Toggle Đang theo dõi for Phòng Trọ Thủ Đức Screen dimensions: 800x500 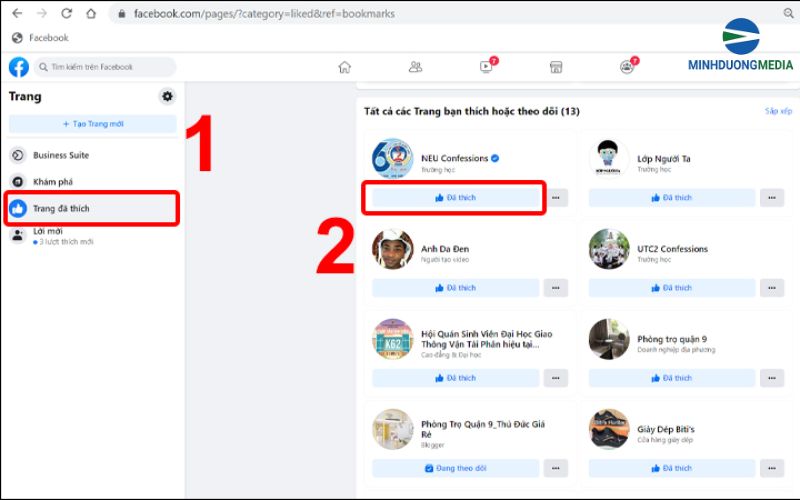(x=455, y=468)
